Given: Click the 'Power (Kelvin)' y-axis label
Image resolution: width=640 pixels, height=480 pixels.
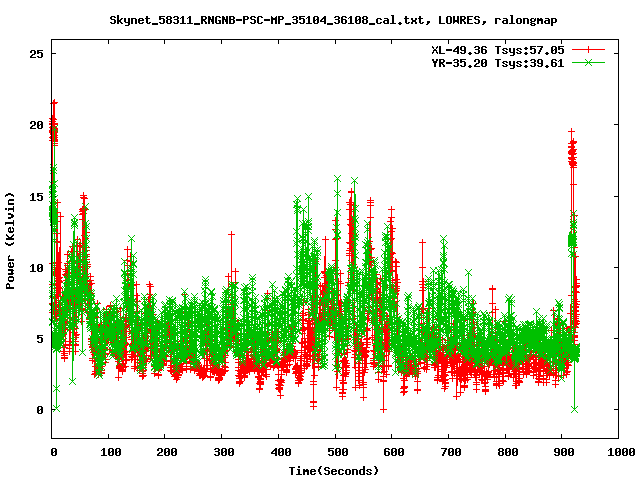Looking at the screenshot, I should [10, 241].
